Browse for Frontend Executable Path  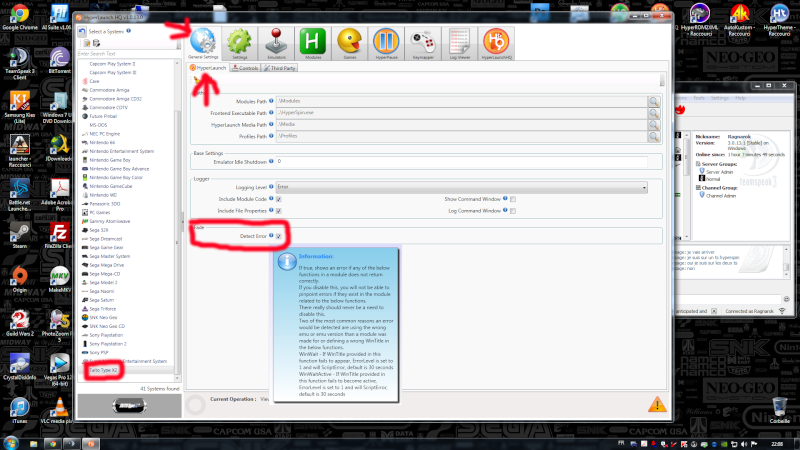click(x=654, y=113)
